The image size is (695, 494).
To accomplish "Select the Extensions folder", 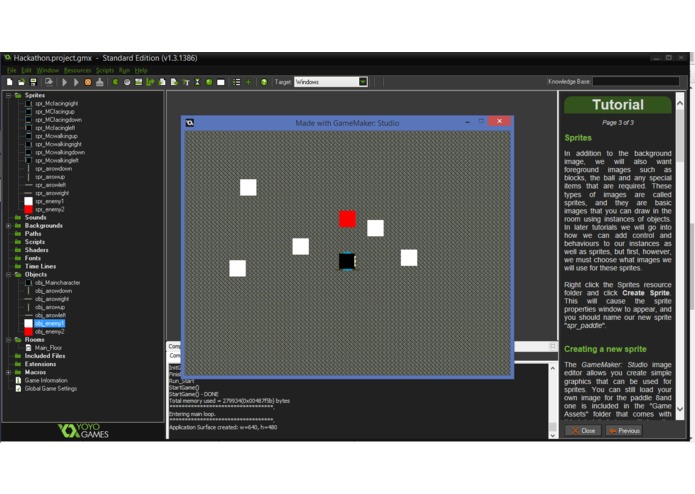I will [x=40, y=364].
